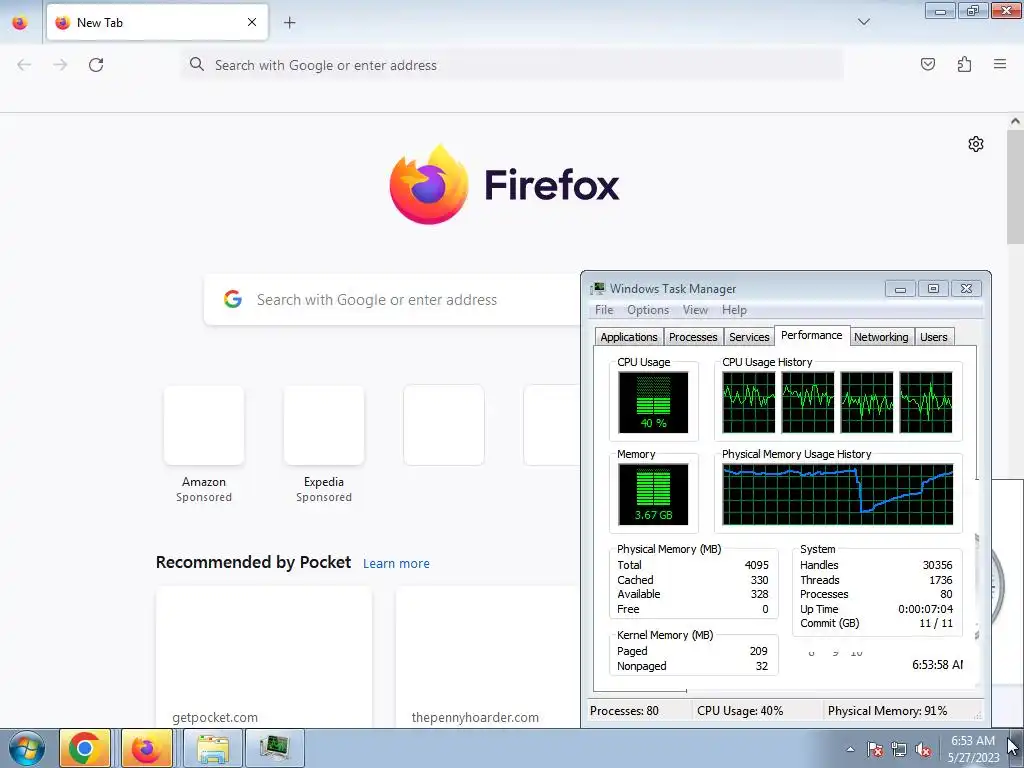Open the thepennyhoarder.com story card
This screenshot has width=1024, height=768.
[487, 656]
